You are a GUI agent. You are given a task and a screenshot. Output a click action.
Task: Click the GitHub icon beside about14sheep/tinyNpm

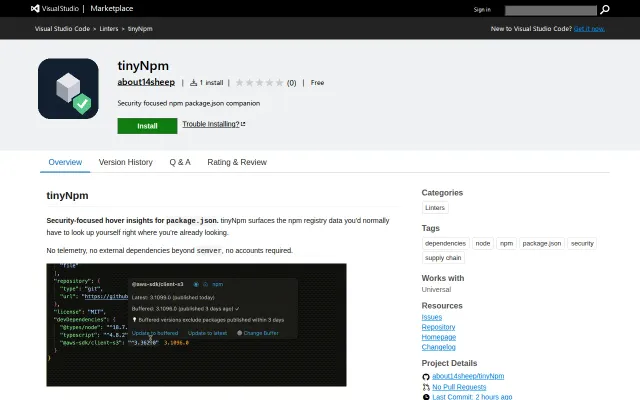click(426, 377)
